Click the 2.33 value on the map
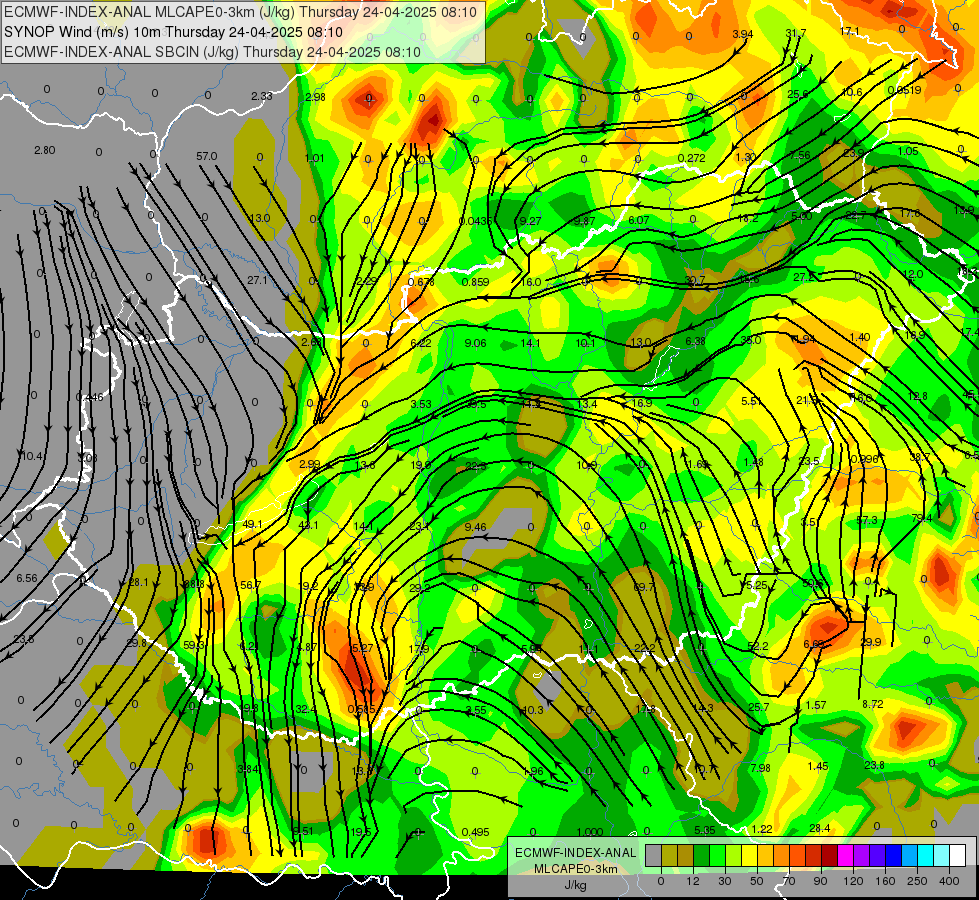Viewport: 979px width, 900px height. tap(262, 96)
